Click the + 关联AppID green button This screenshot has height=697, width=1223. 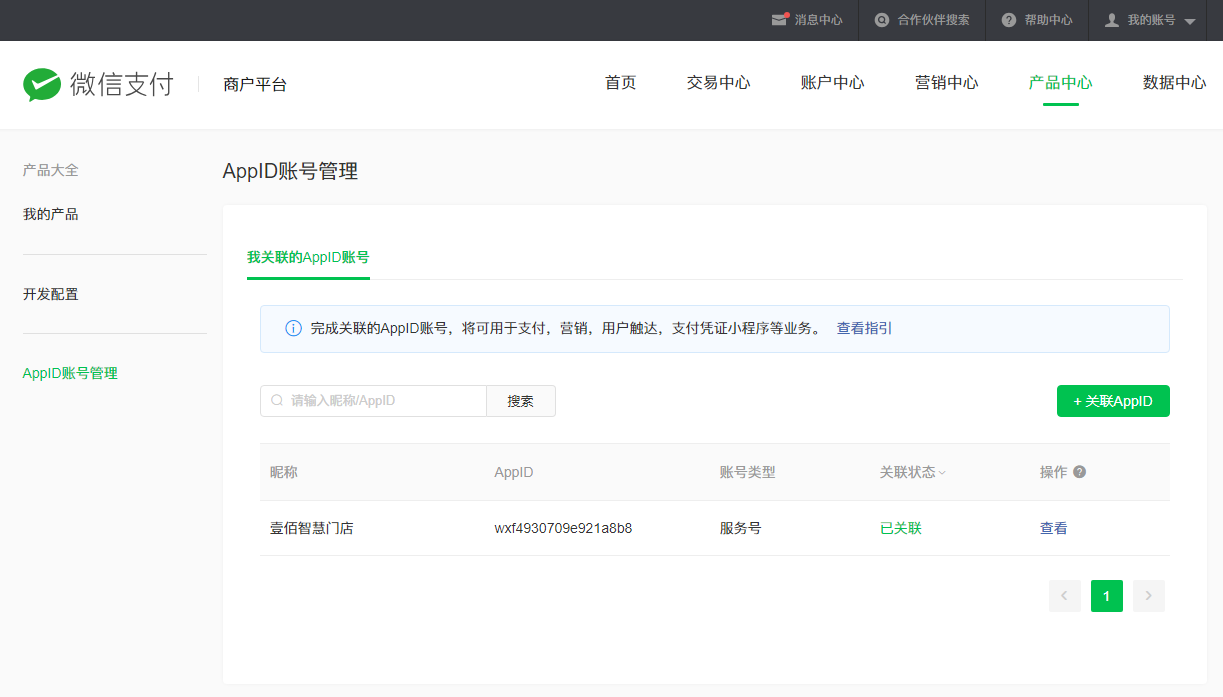click(1113, 401)
